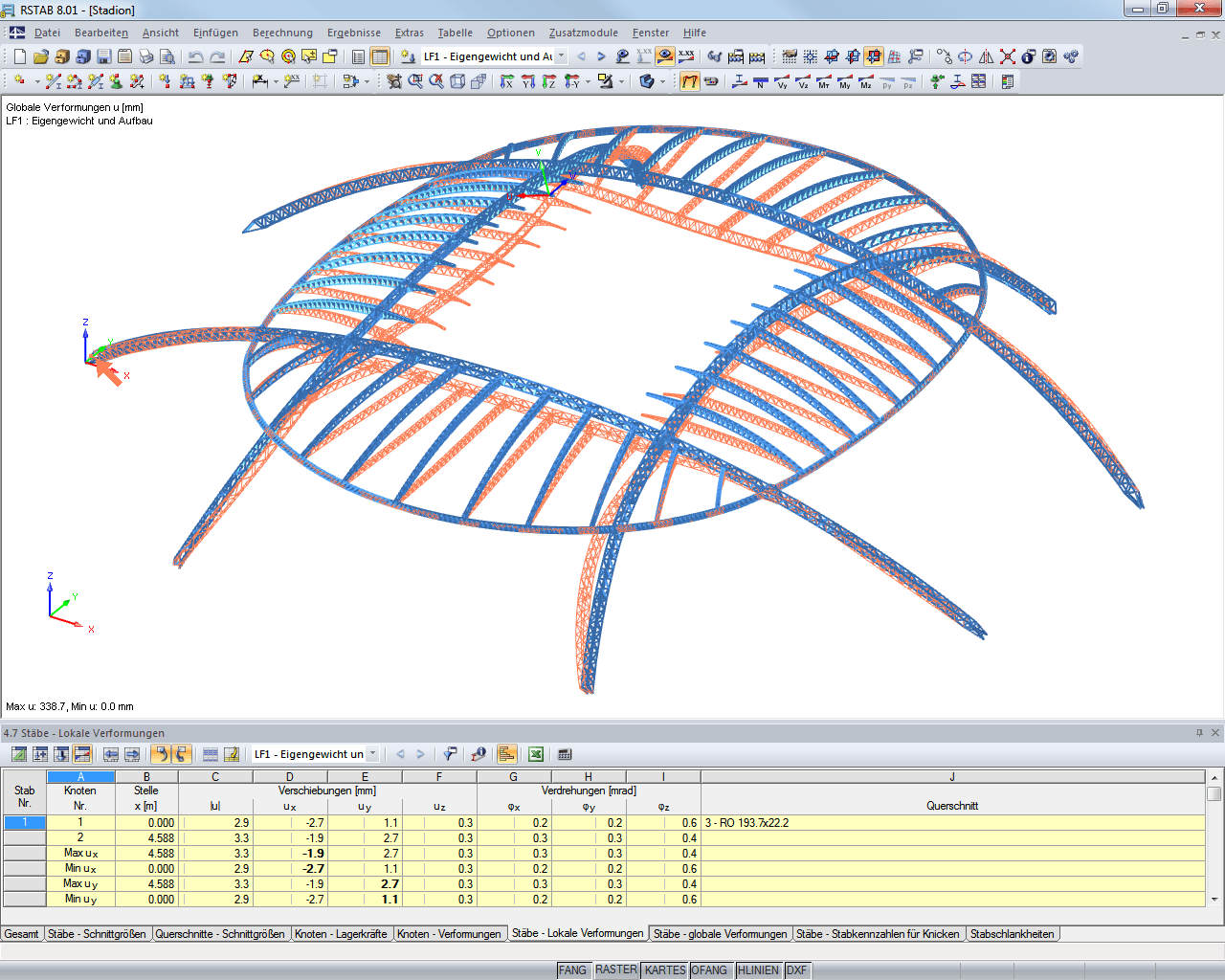Switch to Knoten - Lagerkräfte tab

[342, 934]
